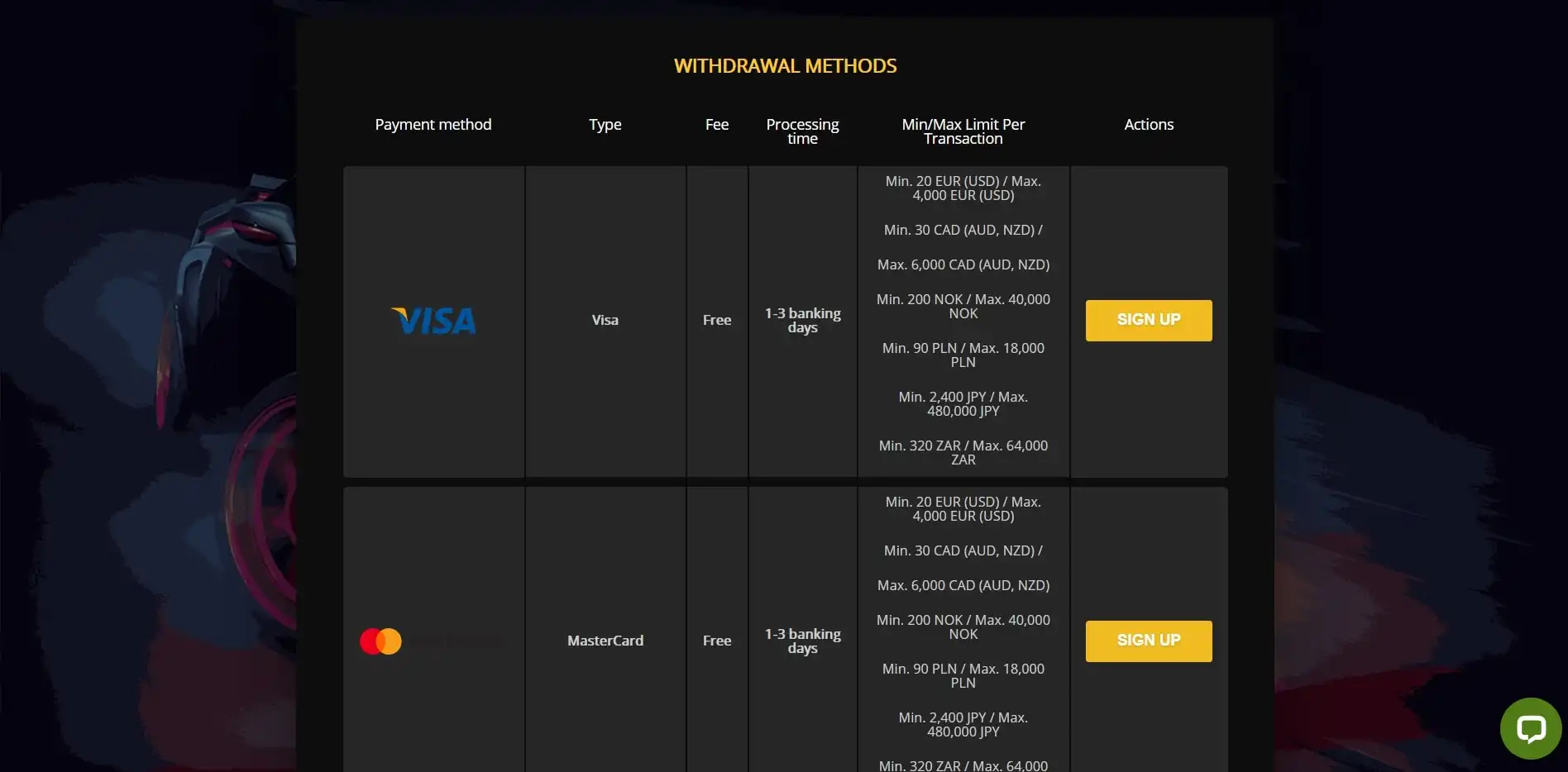
Task: Open the live chat widget
Action: (x=1530, y=728)
